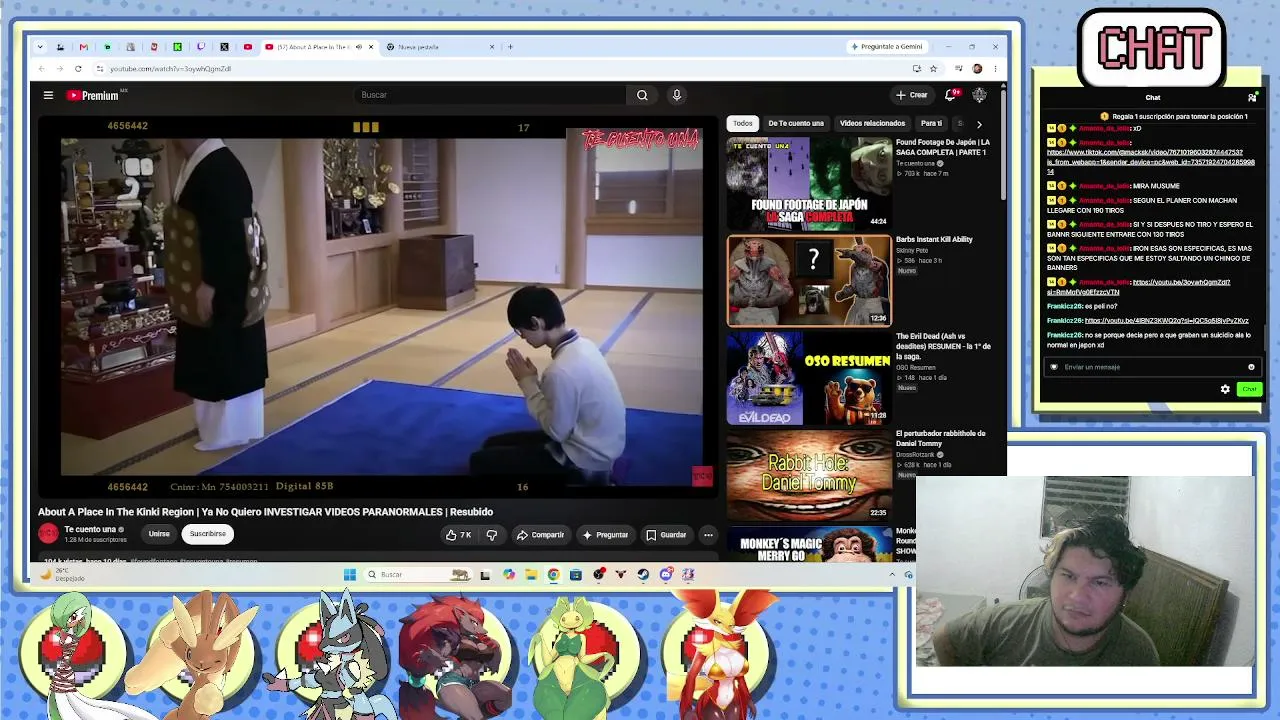Open Discord from the taskbar
Screen dimensions: 1280x720
tap(666, 575)
